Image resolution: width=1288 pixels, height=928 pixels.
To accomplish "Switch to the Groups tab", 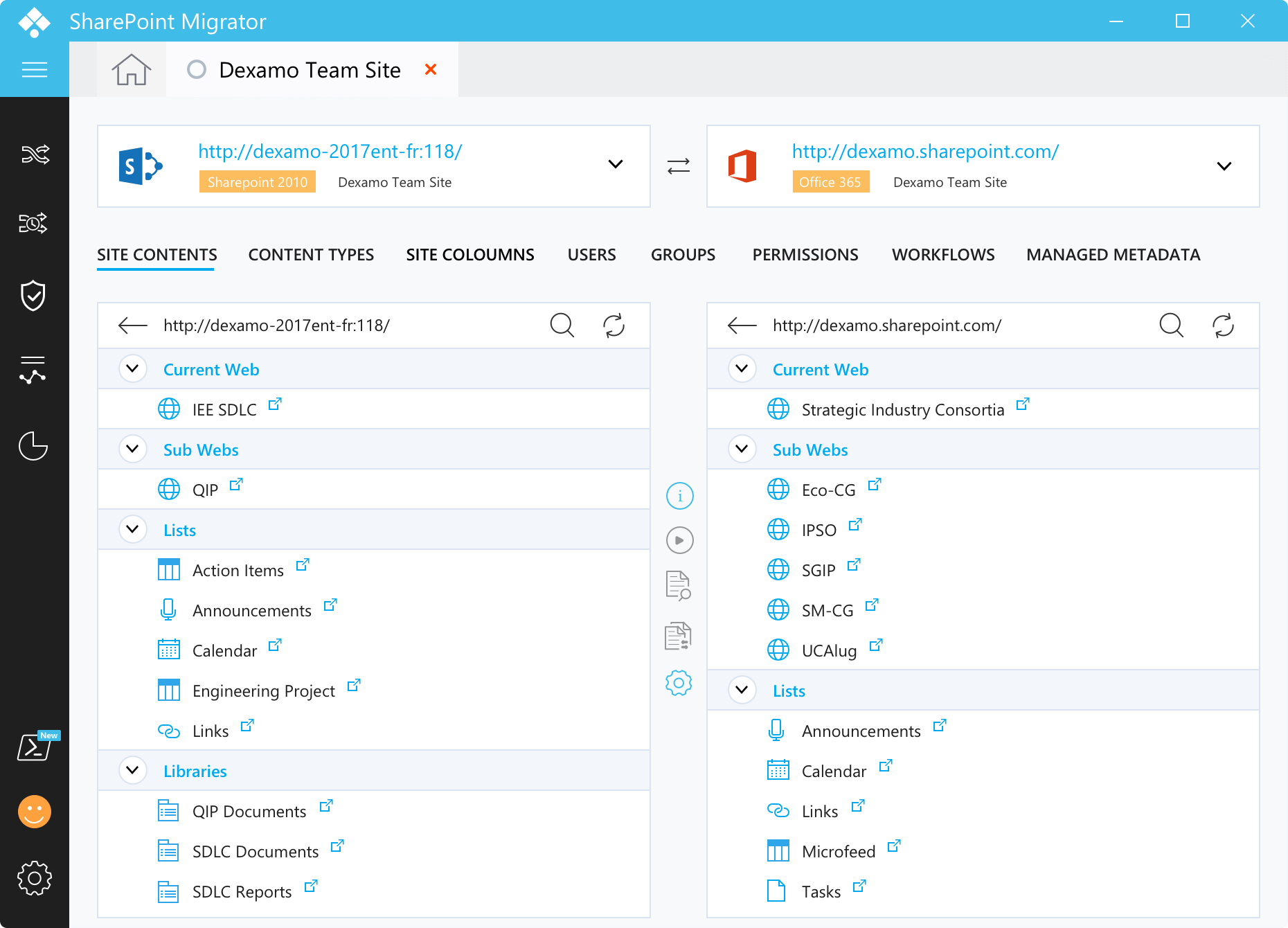I will [x=683, y=255].
